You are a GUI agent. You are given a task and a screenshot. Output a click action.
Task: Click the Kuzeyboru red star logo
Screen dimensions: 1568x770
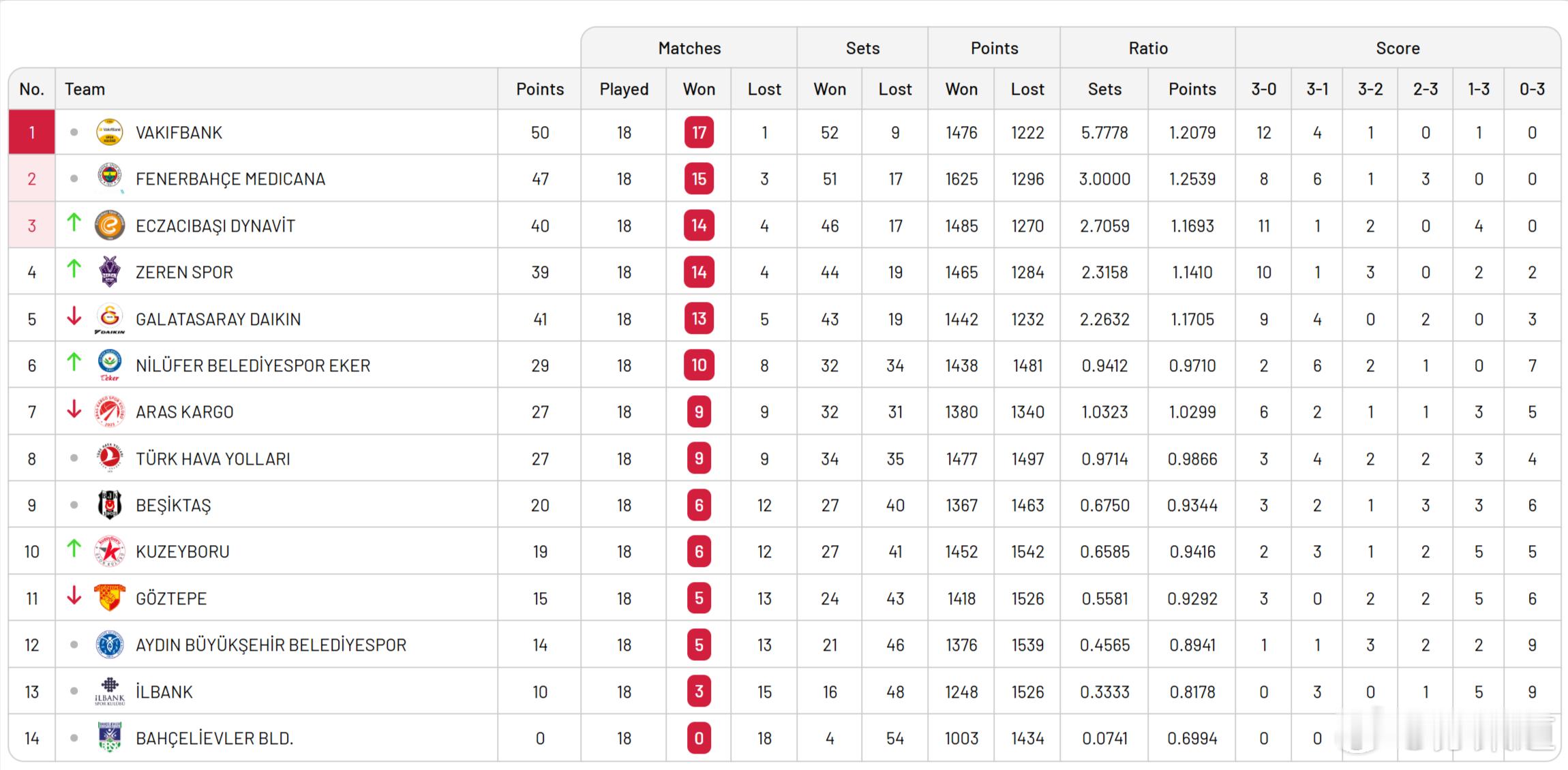click(110, 551)
